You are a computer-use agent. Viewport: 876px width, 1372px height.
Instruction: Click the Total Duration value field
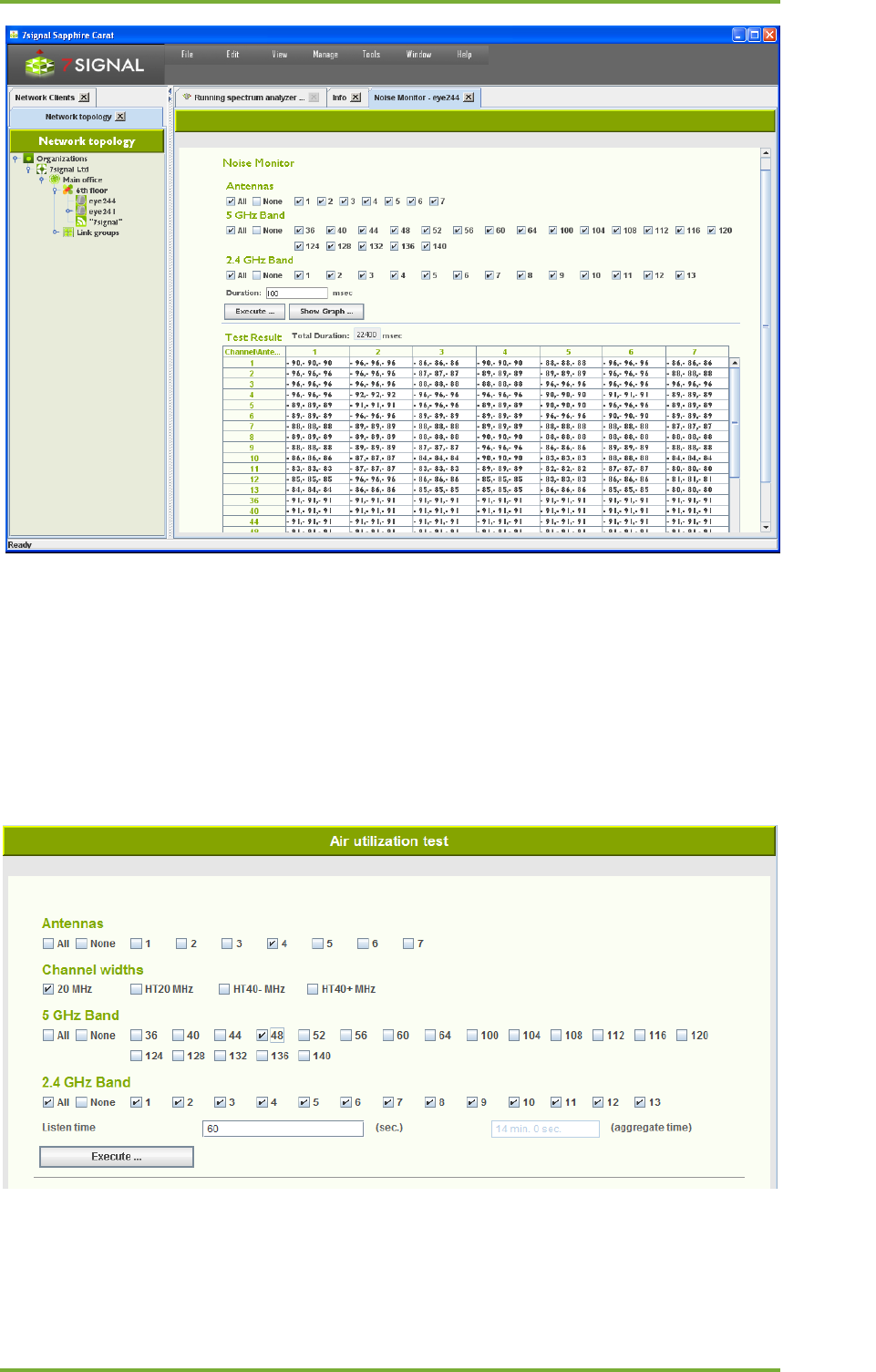[x=366, y=335]
